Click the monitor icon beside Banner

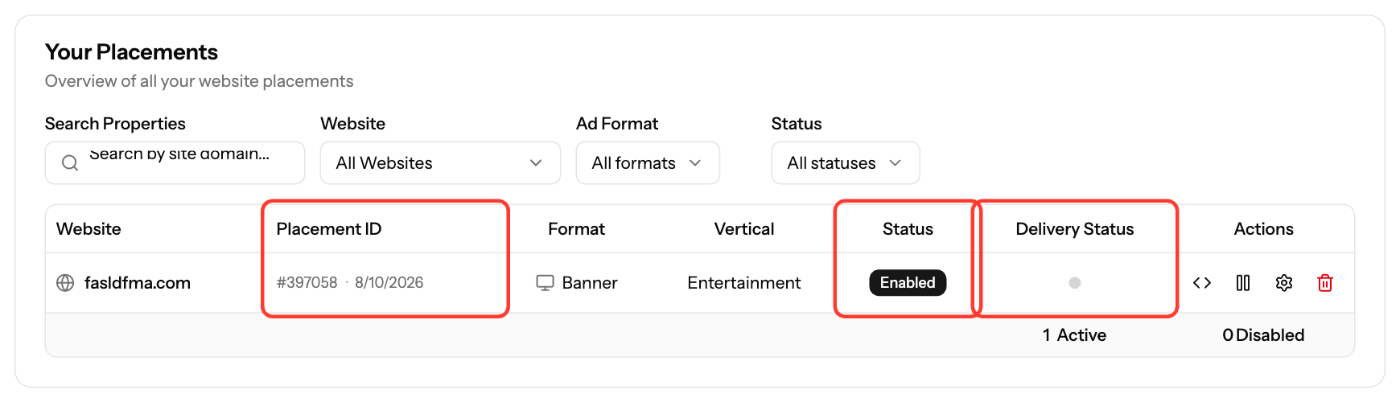tap(545, 283)
